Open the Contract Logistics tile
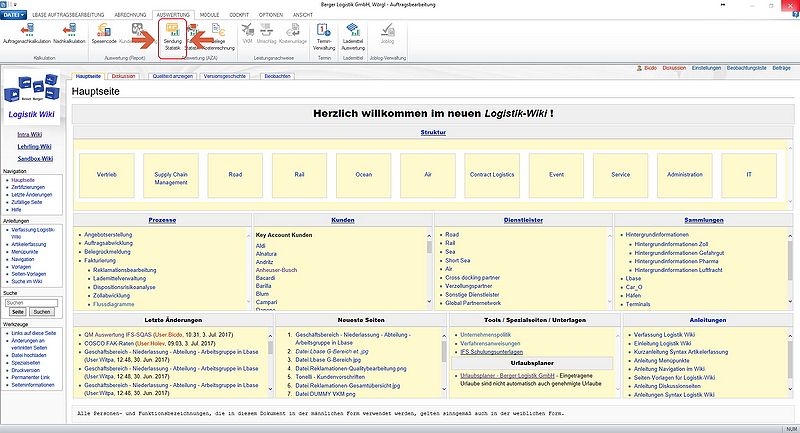This screenshot has height=433, width=800. pos(492,175)
